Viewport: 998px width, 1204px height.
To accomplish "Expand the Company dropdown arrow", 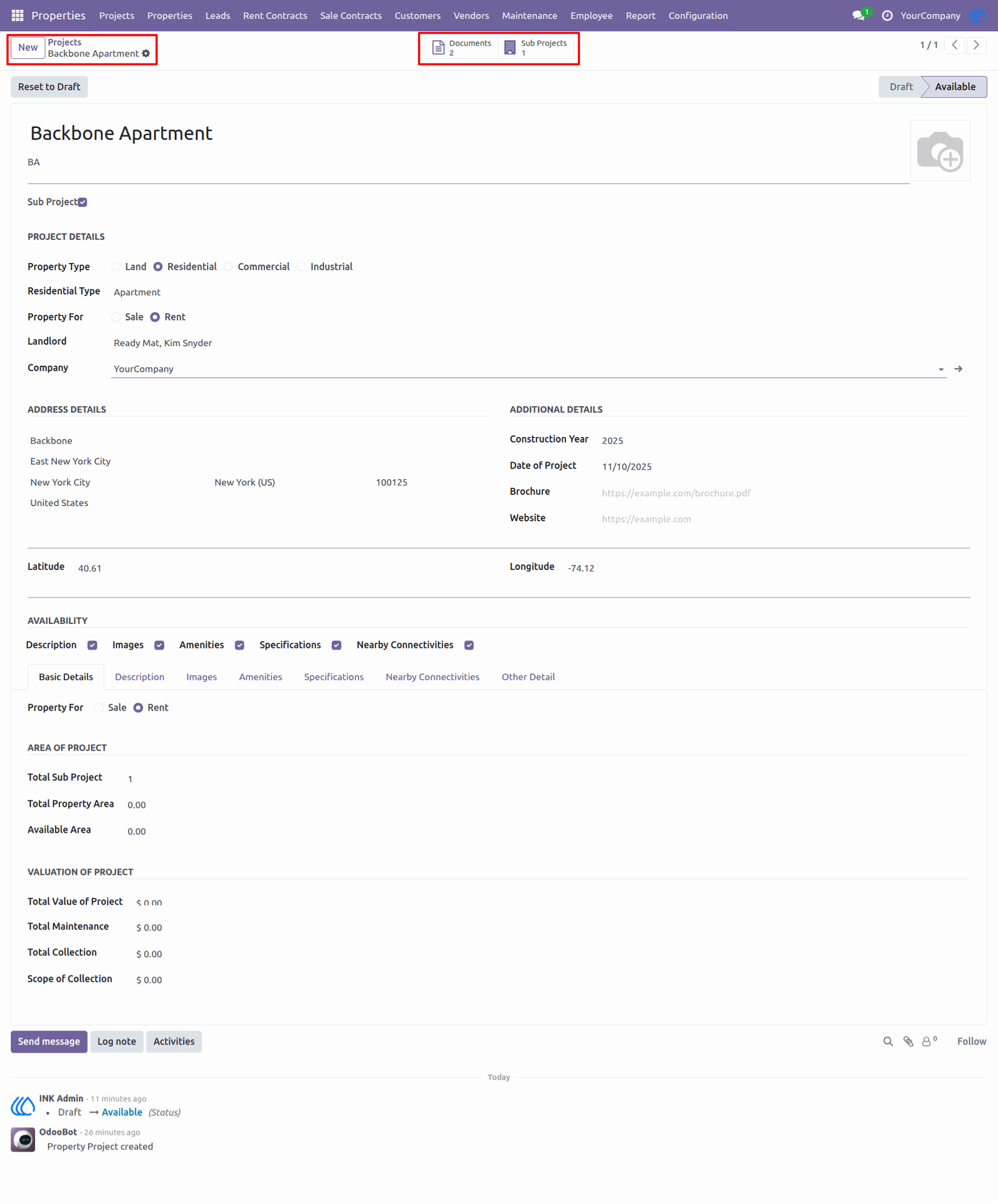I will (941, 369).
